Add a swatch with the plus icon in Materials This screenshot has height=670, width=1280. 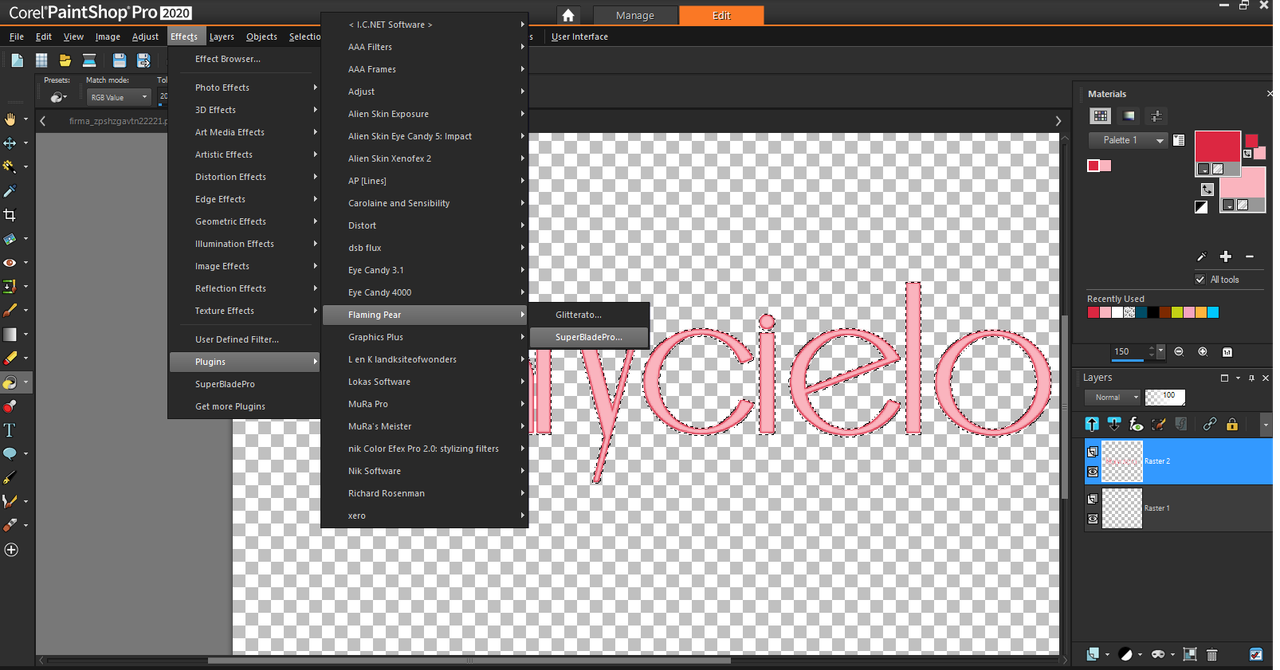coord(1225,257)
